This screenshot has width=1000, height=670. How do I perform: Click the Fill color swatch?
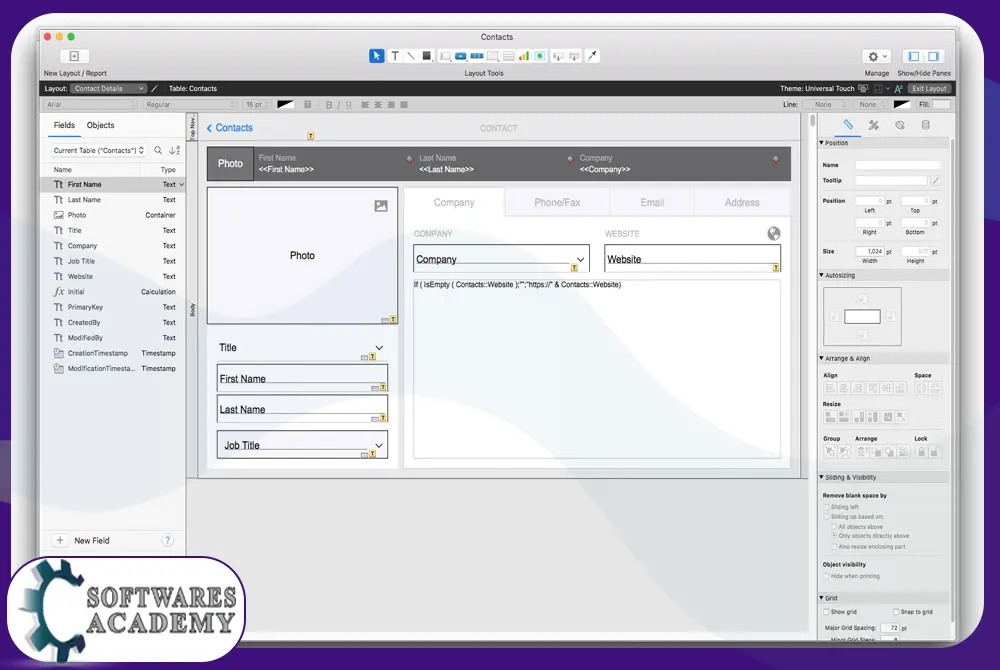coord(941,105)
